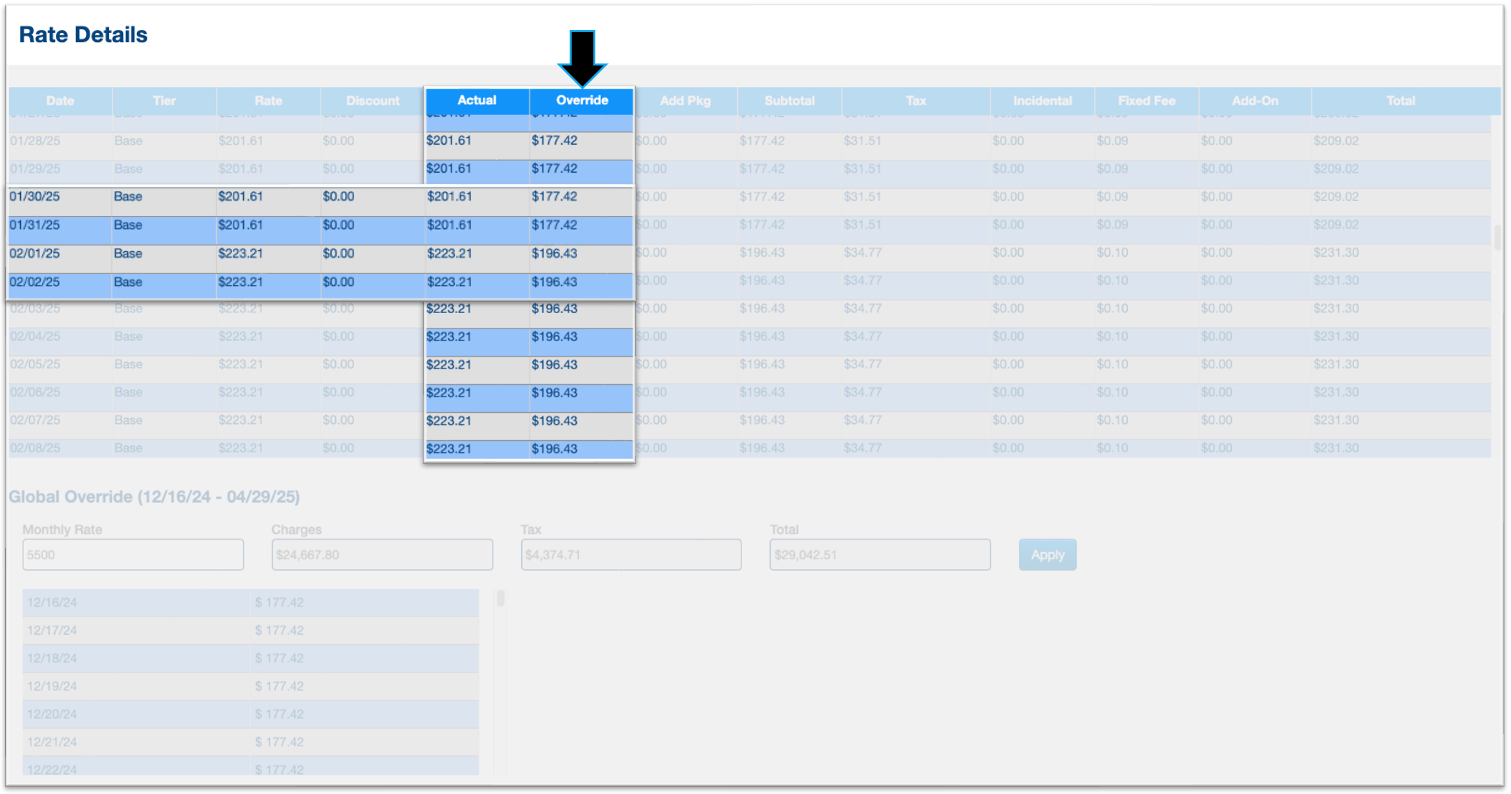Screen dimensions: 1511x794
Task: Click the Override column header
Action: (x=581, y=100)
